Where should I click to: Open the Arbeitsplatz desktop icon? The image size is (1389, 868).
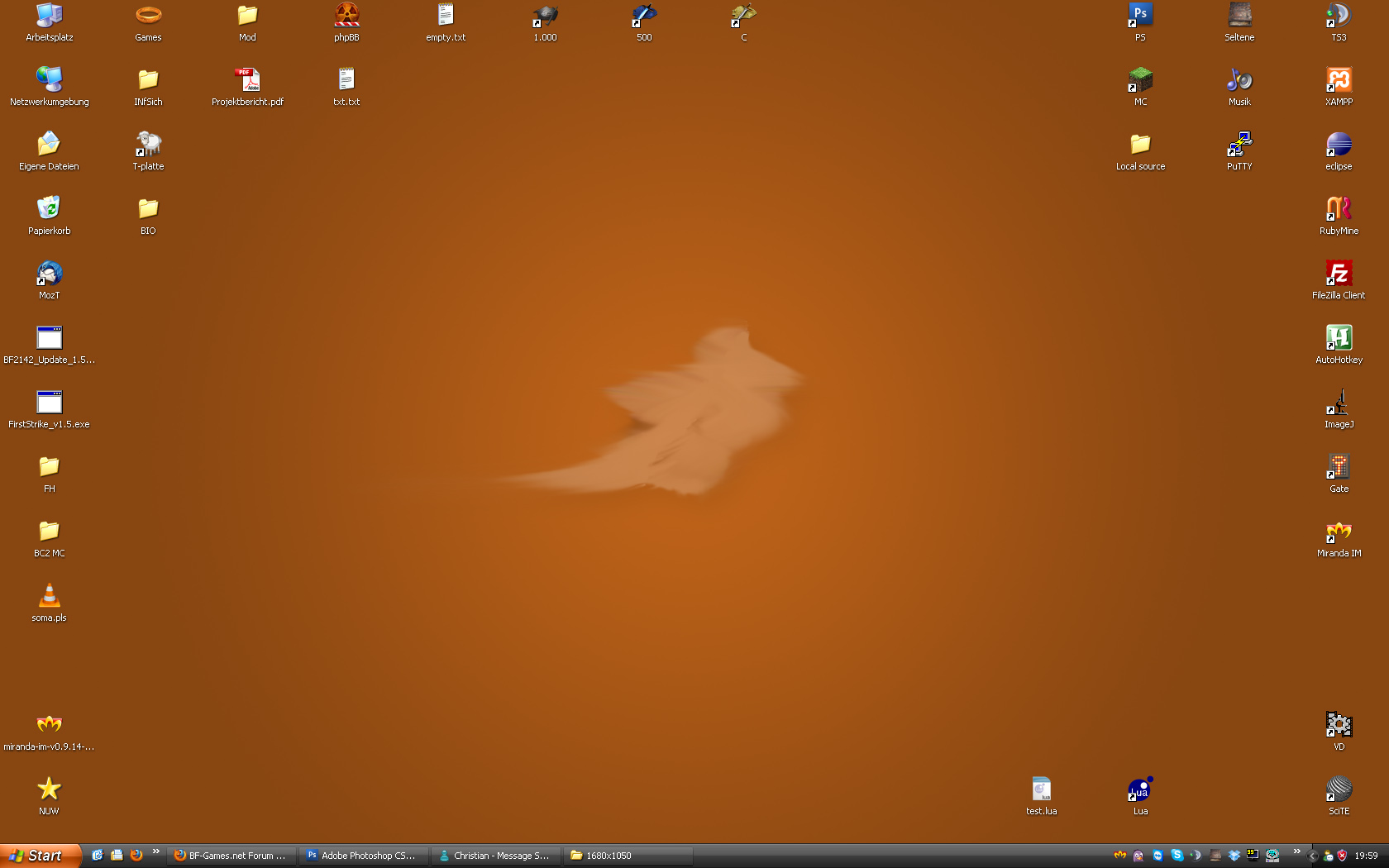pyautogui.click(x=50, y=21)
